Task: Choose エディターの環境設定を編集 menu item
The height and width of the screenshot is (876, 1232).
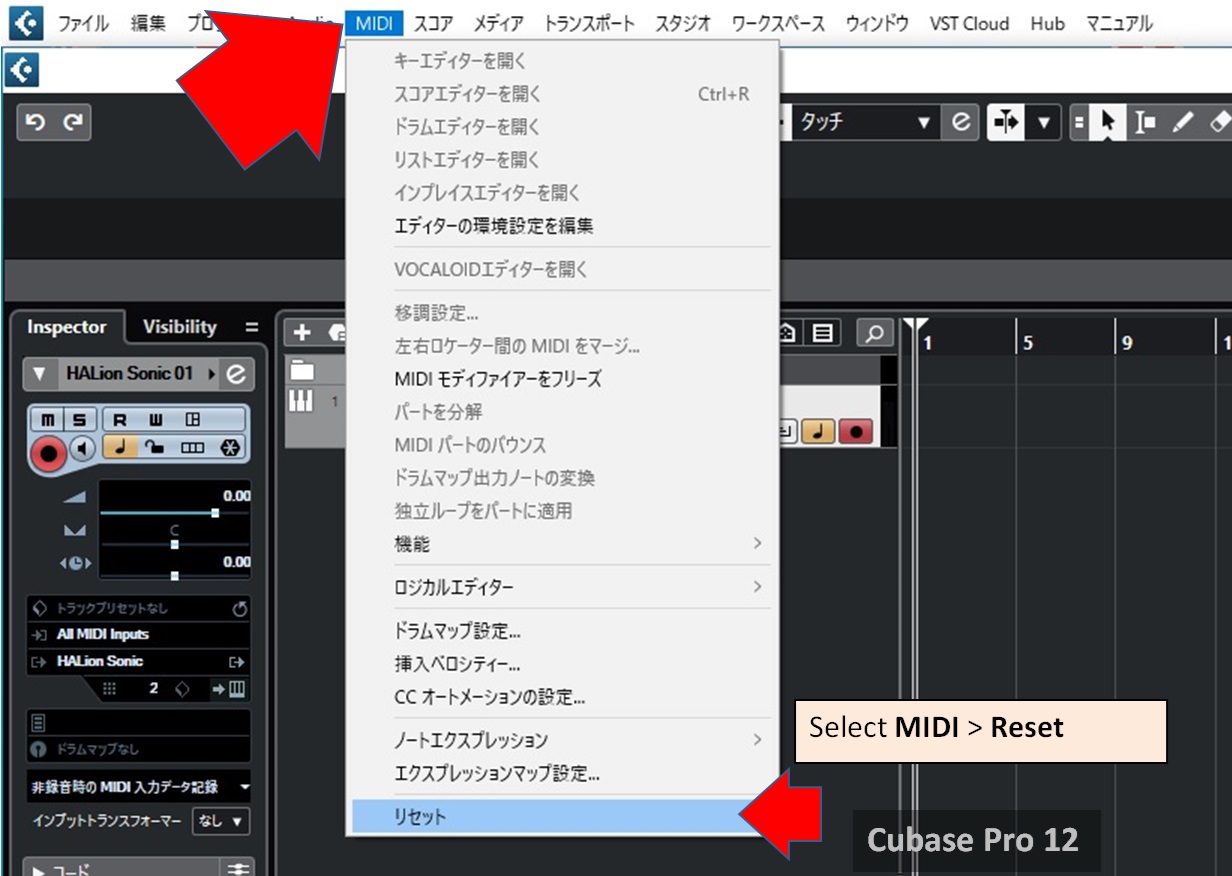Action: coord(562,226)
